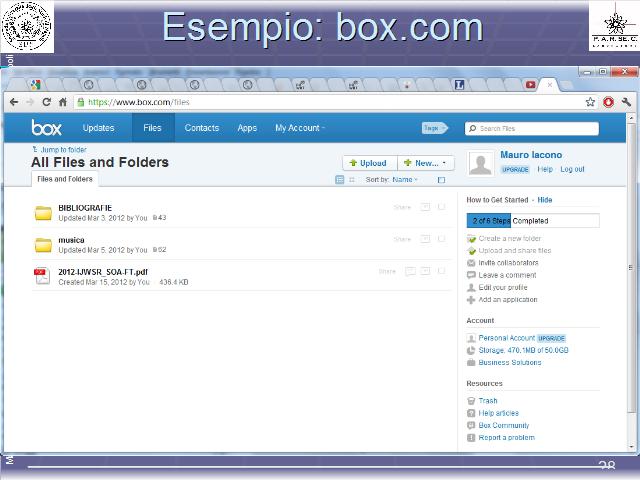
Task: Click UPGRADE badge beside Personal Account
Action: (x=551, y=338)
